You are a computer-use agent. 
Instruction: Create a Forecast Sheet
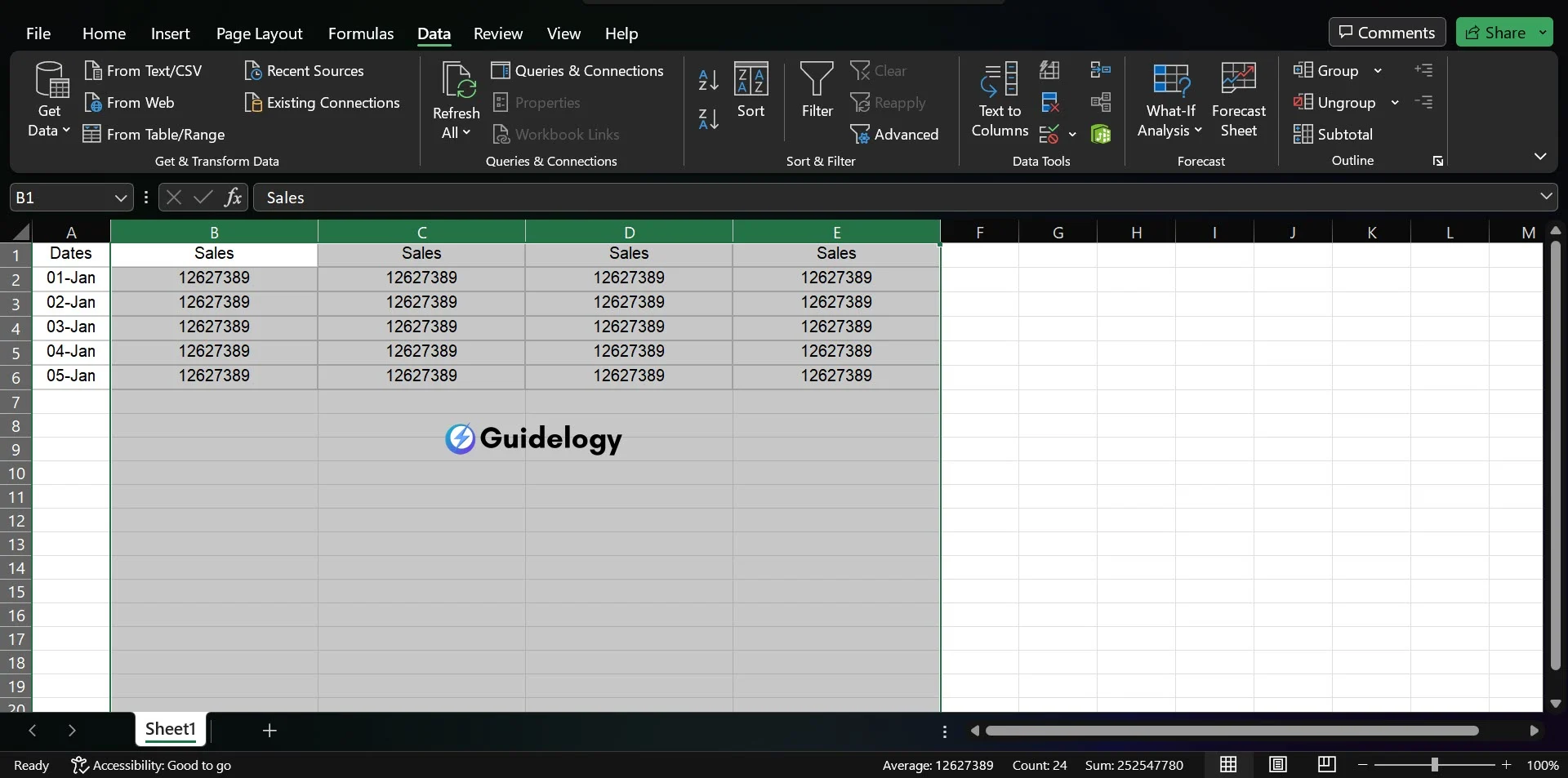(x=1239, y=100)
